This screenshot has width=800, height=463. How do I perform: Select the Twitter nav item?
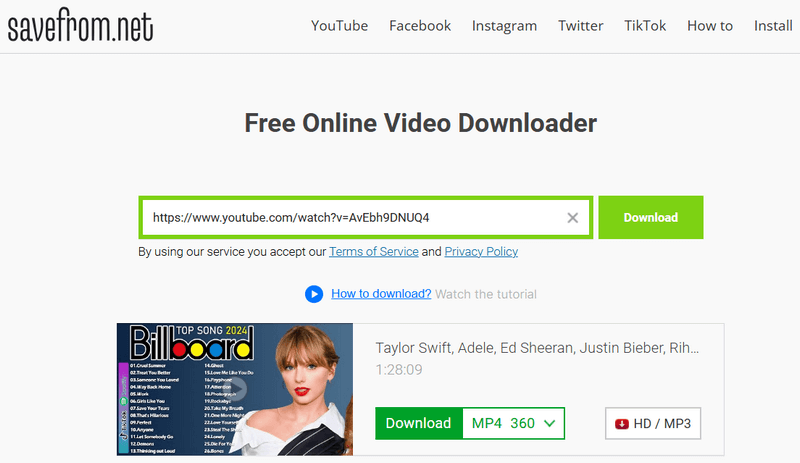coord(581,26)
